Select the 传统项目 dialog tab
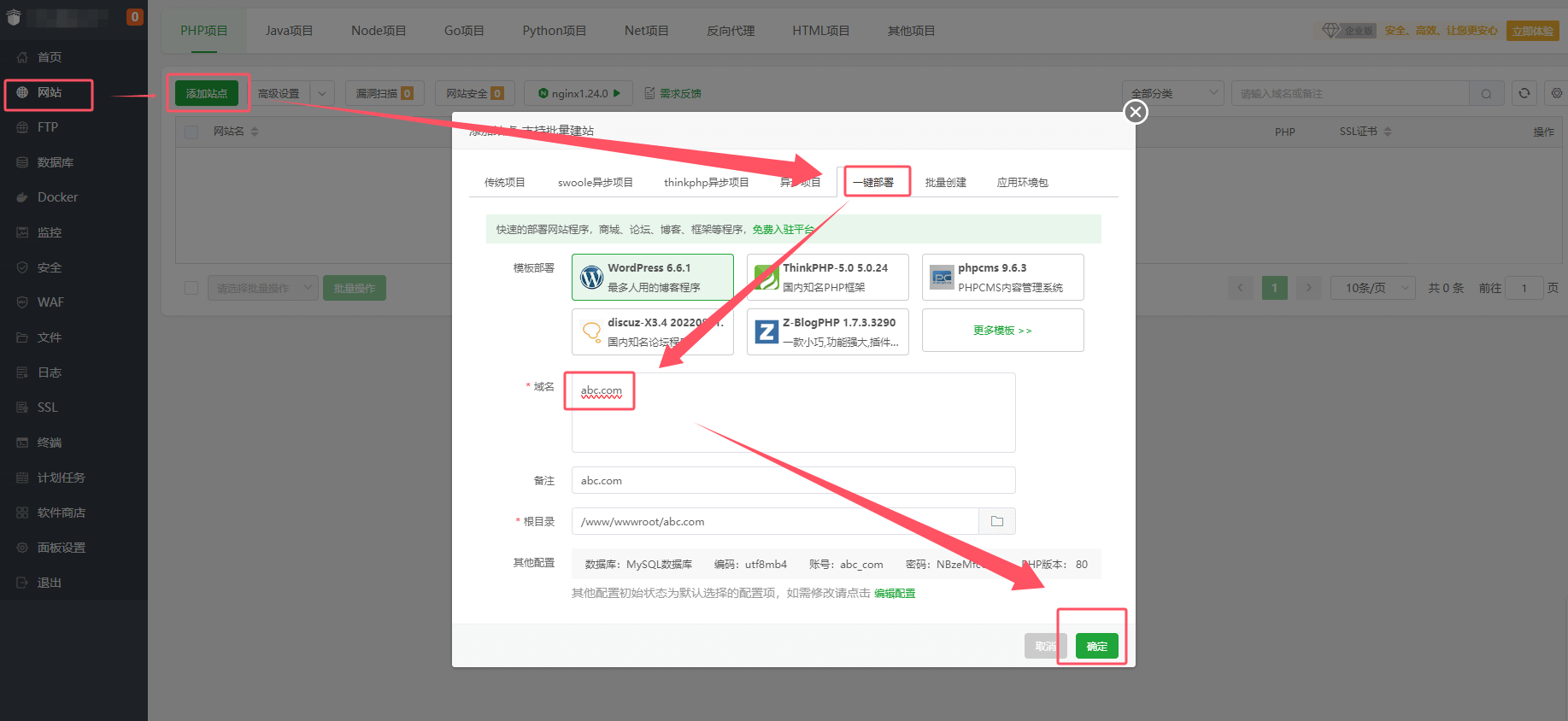The width and height of the screenshot is (1568, 721). pos(505,182)
